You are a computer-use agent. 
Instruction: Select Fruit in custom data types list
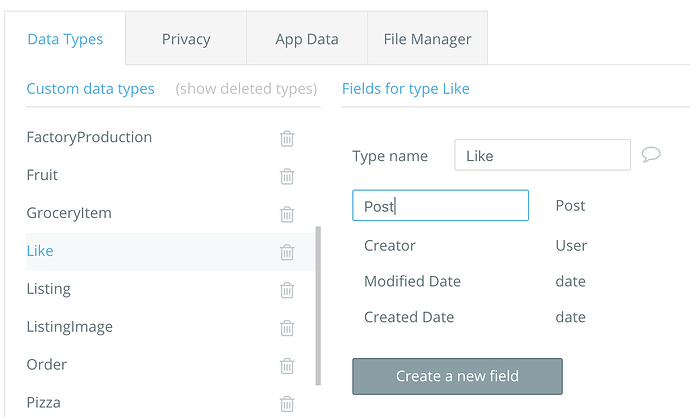[x=42, y=175]
